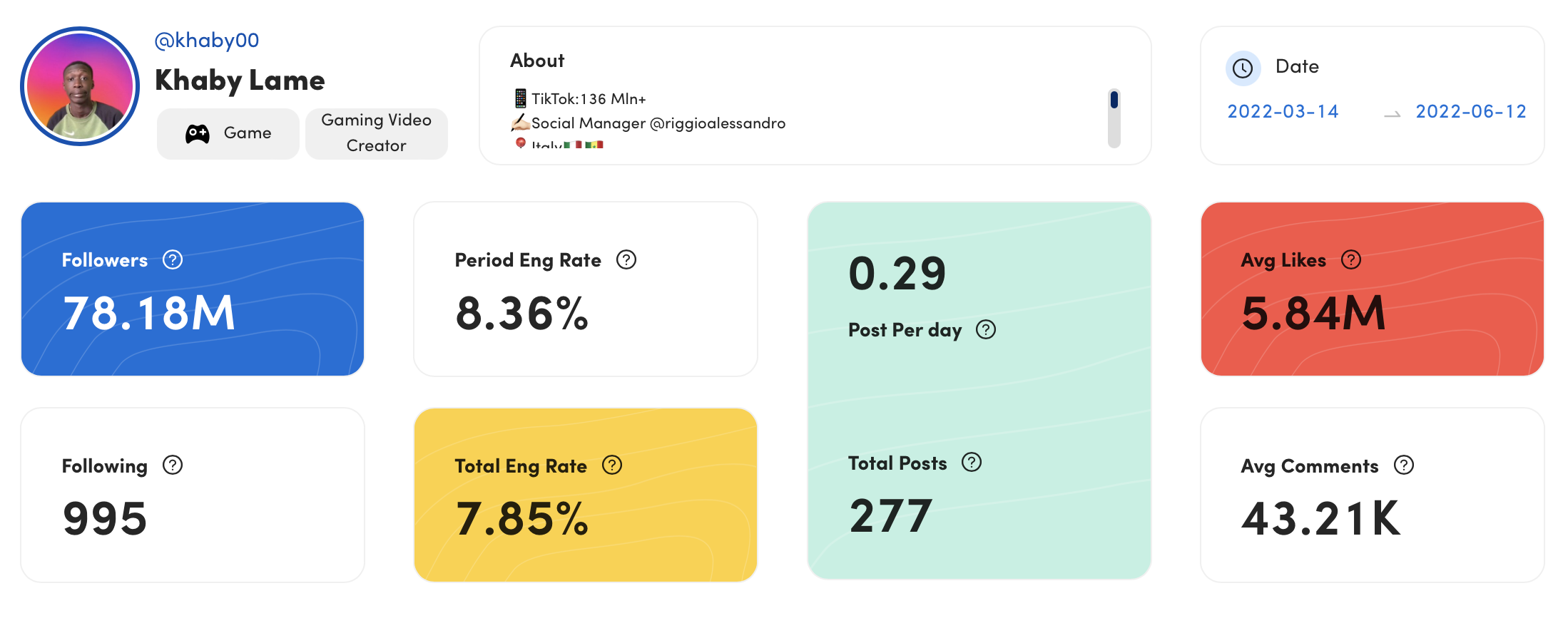The image size is (1568, 623).
Task: Click the Avg Comments help icon
Action: (1404, 465)
